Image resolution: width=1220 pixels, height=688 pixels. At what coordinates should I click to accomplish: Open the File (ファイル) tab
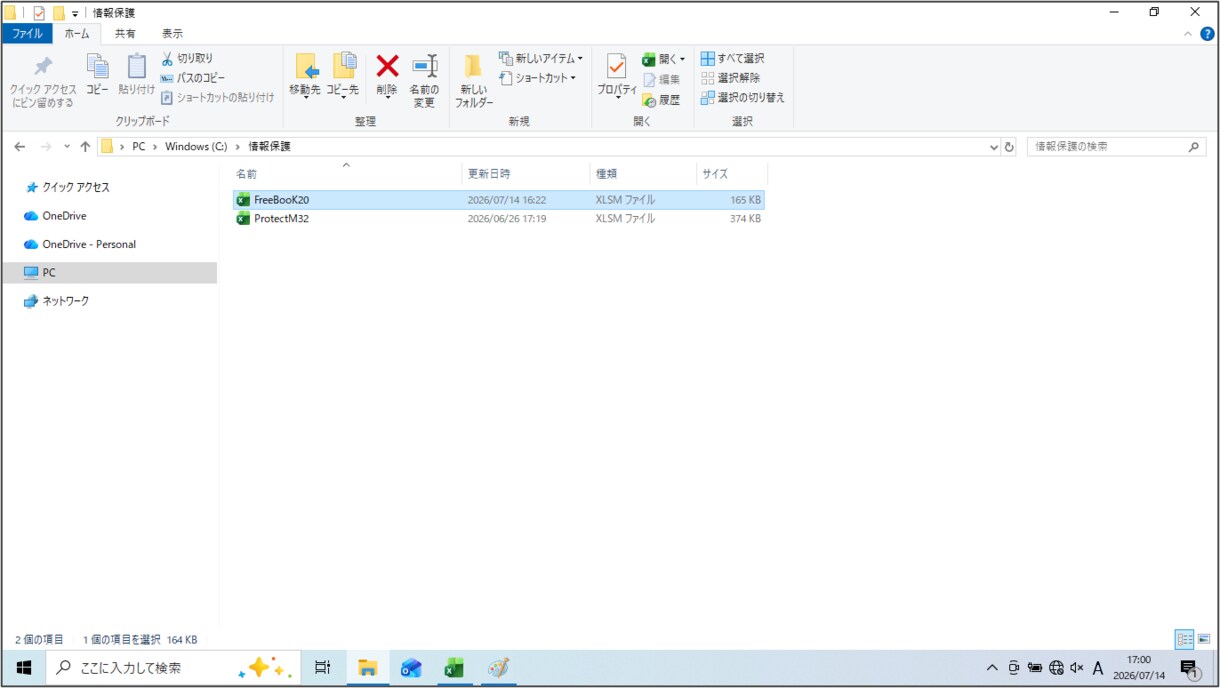click(x=27, y=33)
